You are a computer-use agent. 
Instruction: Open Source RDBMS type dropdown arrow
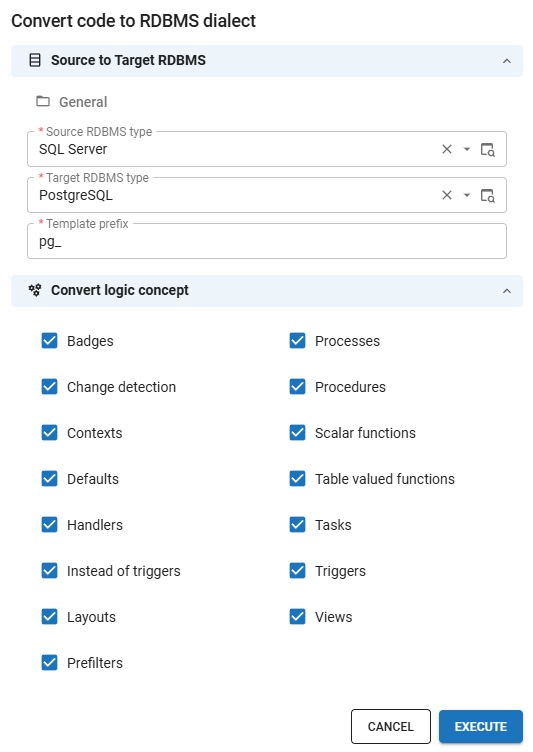pyautogui.click(x=466, y=149)
